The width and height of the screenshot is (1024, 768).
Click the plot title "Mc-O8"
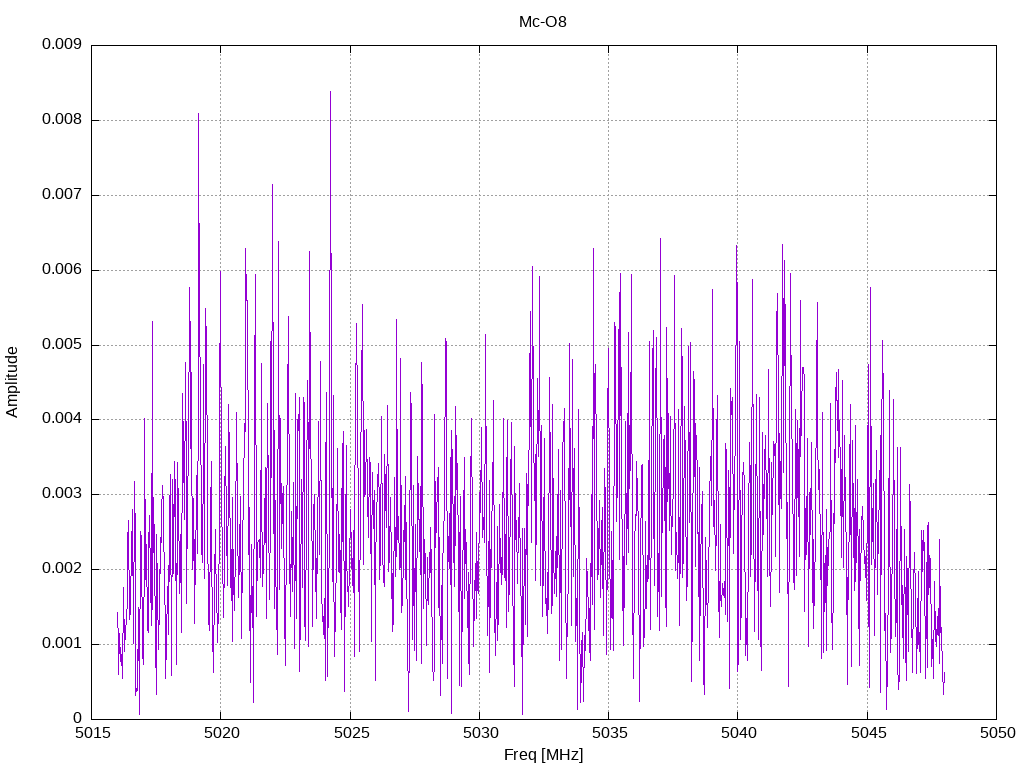543,22
